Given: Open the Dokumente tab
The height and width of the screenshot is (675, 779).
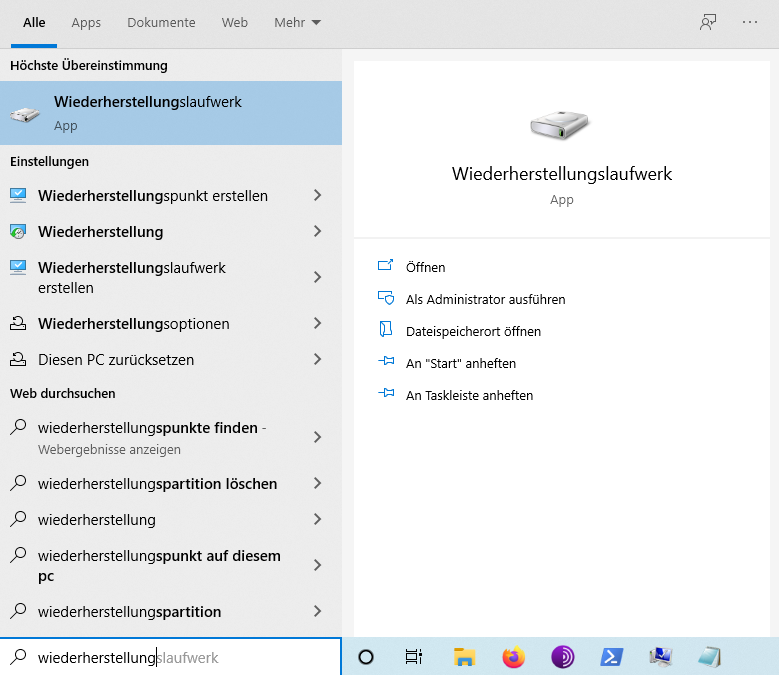Looking at the screenshot, I should click(x=161, y=23).
